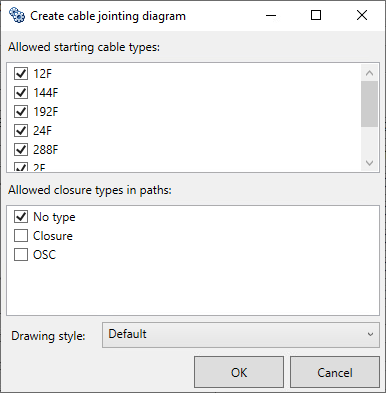Enable the Closure type checkbox
Image resolution: width=386 pixels, height=393 pixels.
tap(21, 236)
